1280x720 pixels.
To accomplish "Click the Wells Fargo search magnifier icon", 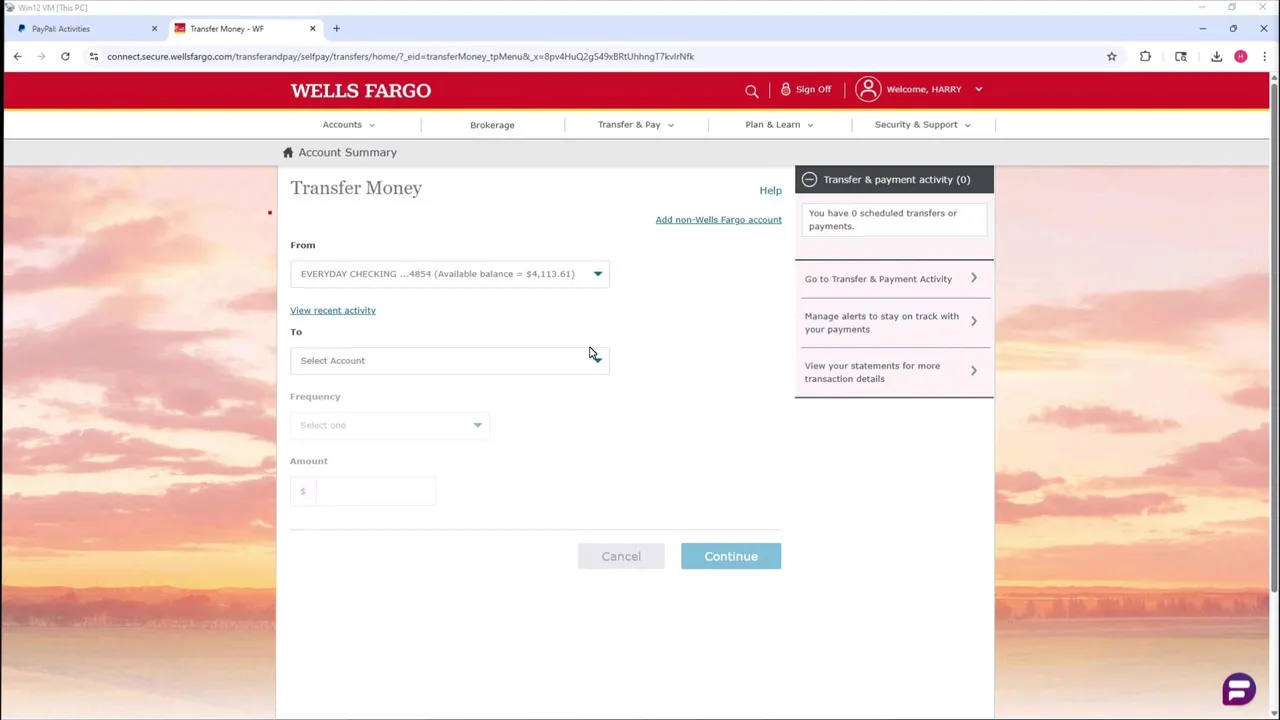I will pos(752,90).
